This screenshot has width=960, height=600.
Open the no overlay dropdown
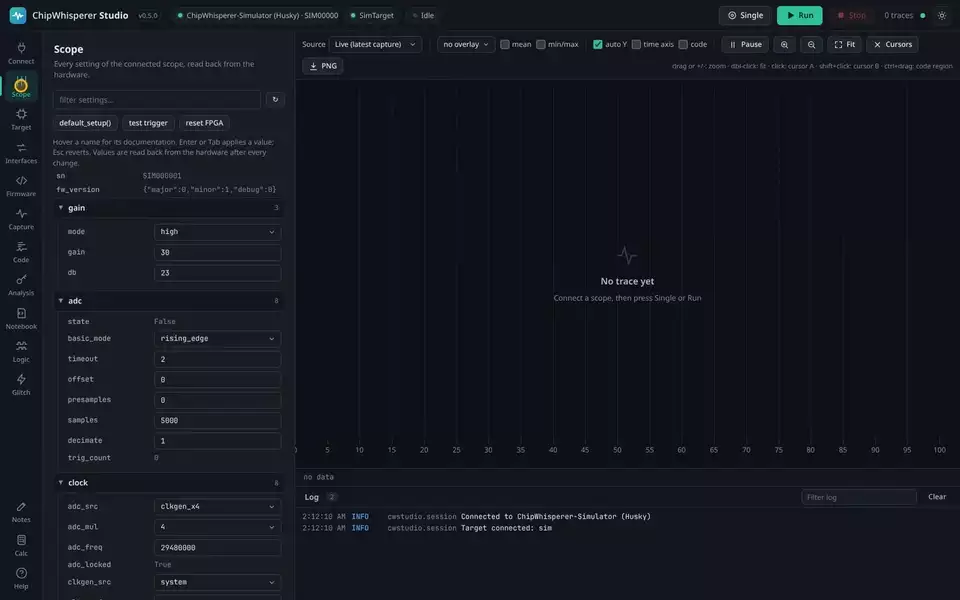click(466, 44)
